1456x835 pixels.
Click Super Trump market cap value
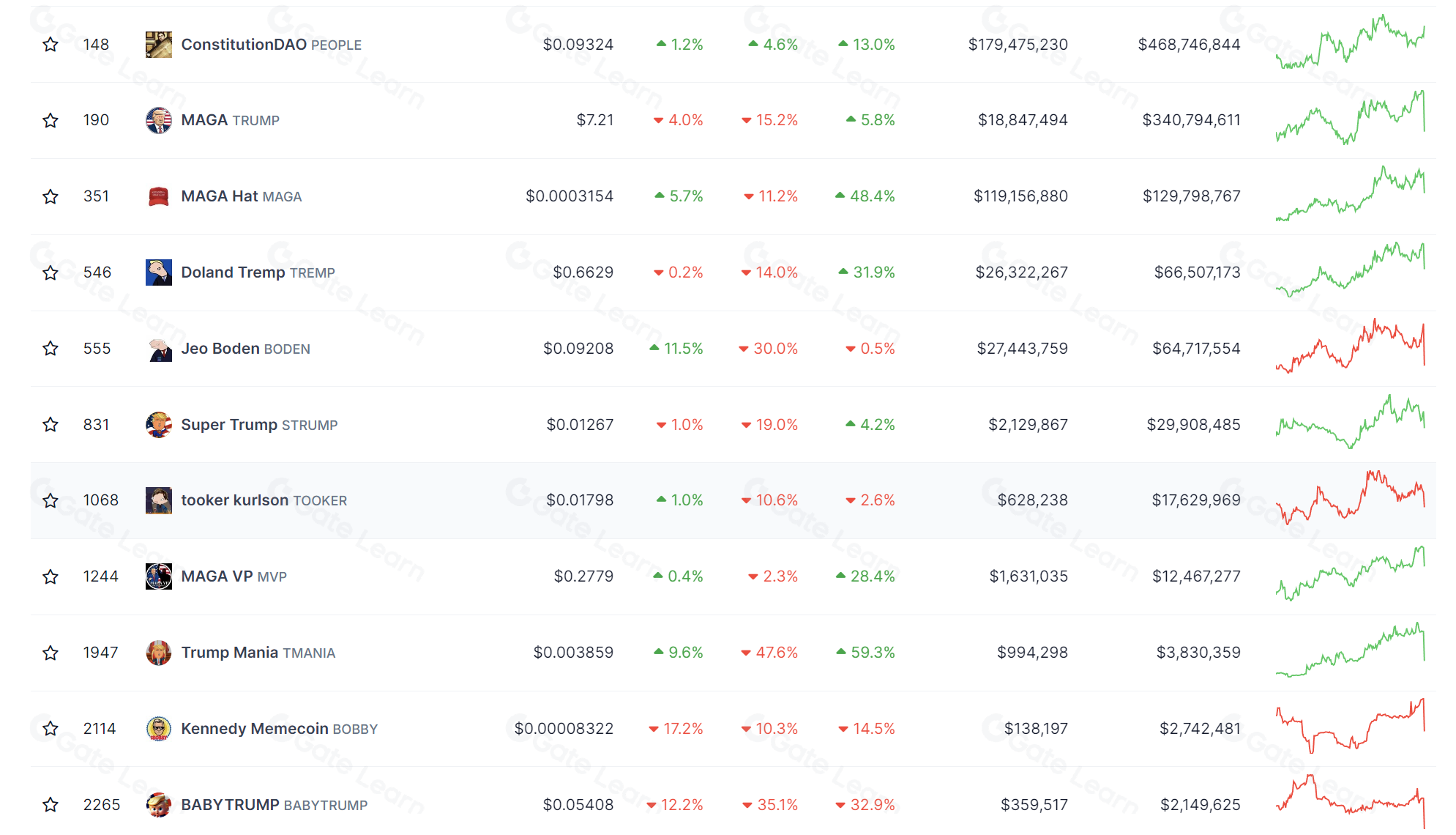pyautogui.click(x=1192, y=425)
